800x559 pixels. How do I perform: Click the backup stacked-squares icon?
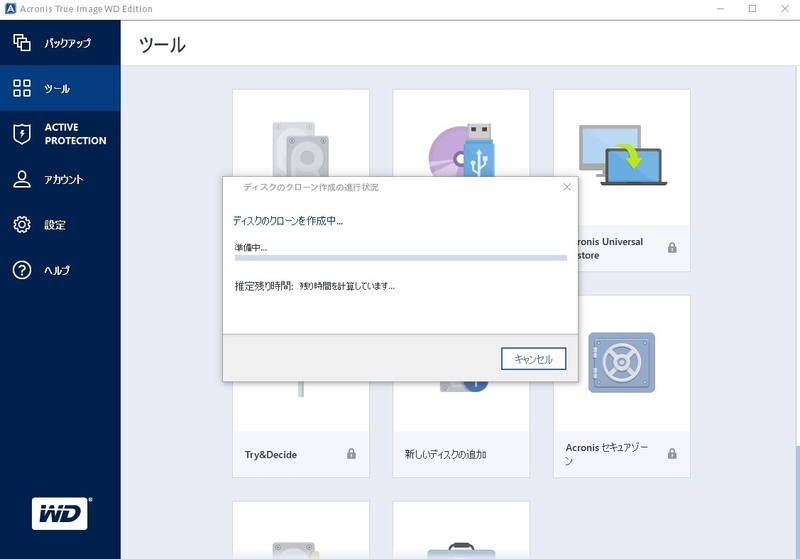coord(22,42)
